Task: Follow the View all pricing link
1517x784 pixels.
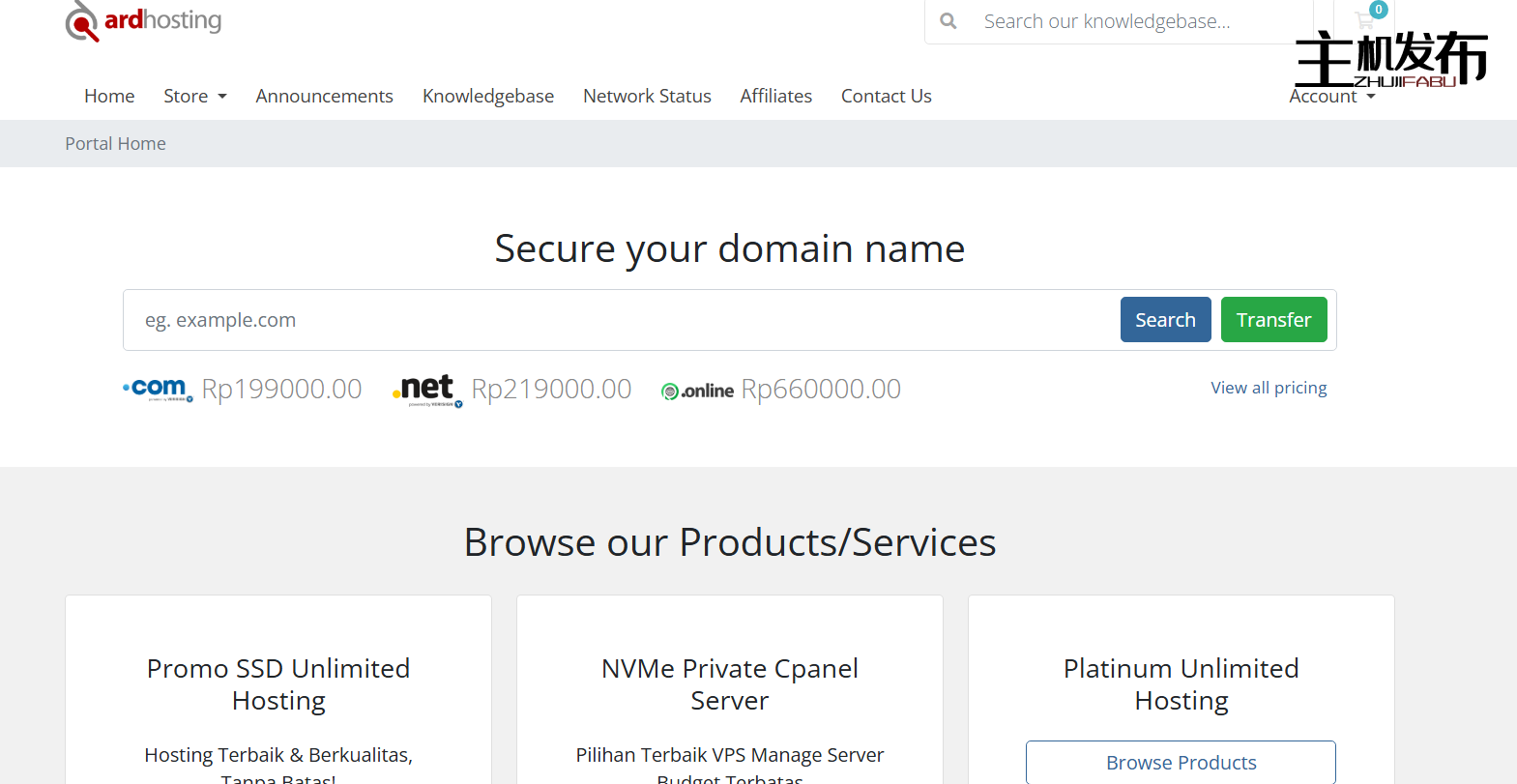Action: (x=1269, y=388)
